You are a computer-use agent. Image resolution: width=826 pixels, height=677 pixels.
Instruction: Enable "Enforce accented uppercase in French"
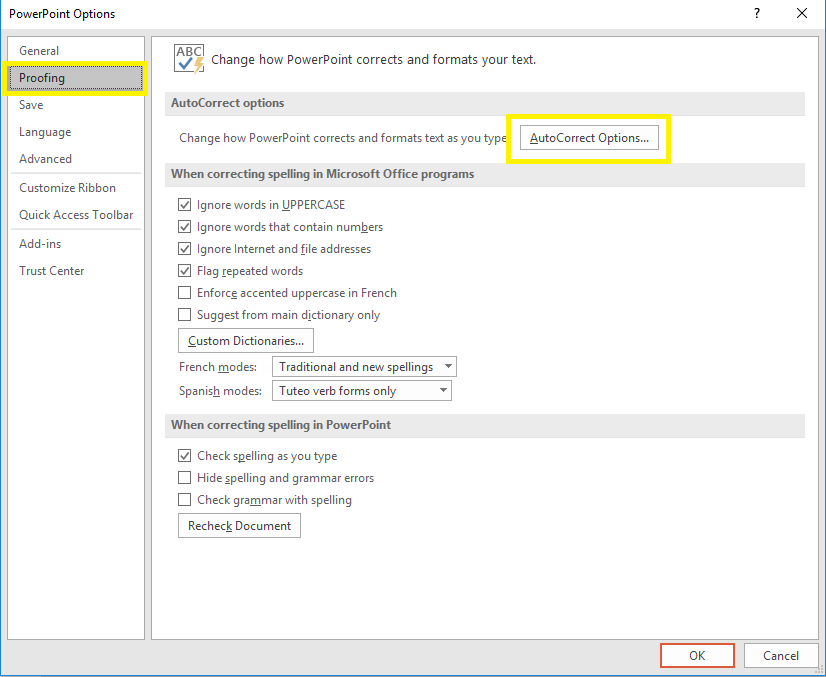[185, 292]
